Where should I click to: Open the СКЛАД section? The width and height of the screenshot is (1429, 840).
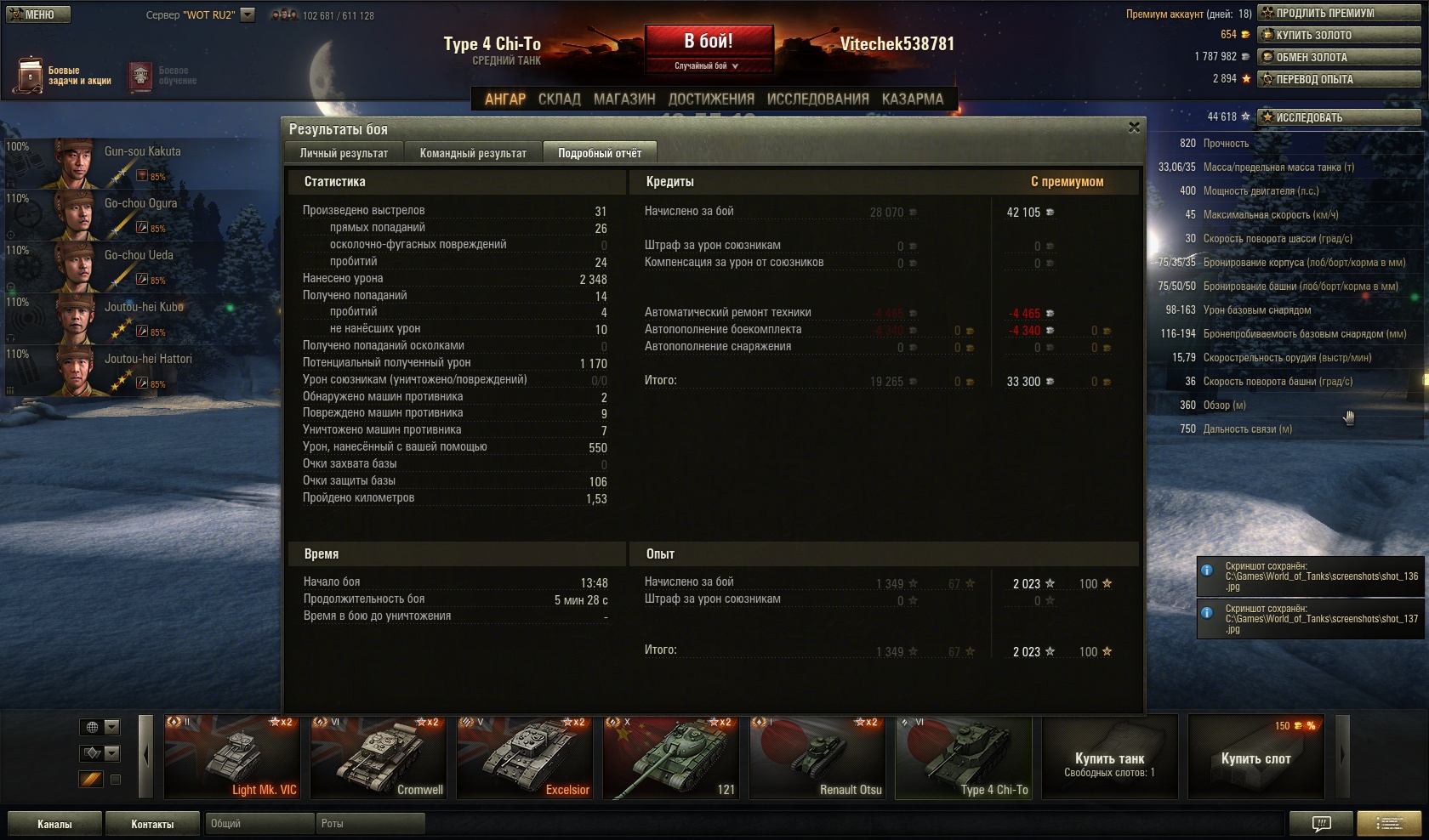[560, 99]
